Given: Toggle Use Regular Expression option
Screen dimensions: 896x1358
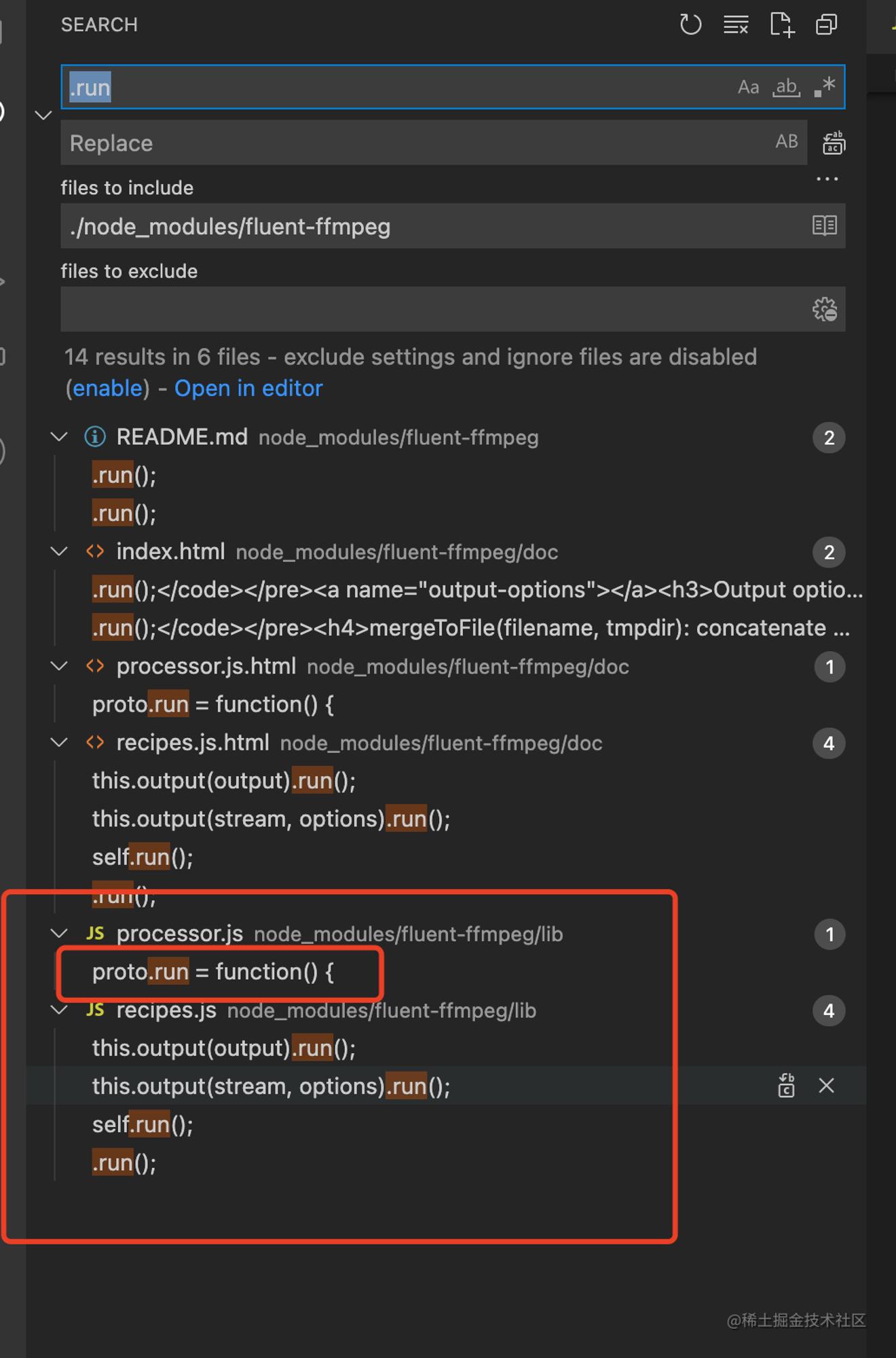Looking at the screenshot, I should (x=825, y=87).
